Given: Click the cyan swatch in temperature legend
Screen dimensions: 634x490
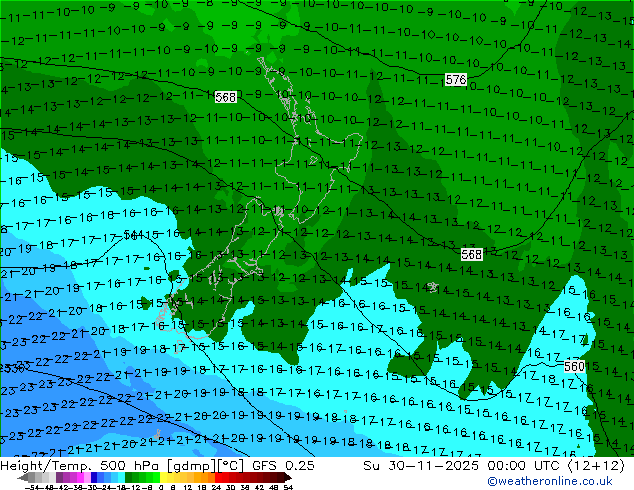Looking at the screenshot, I should (x=121, y=477).
